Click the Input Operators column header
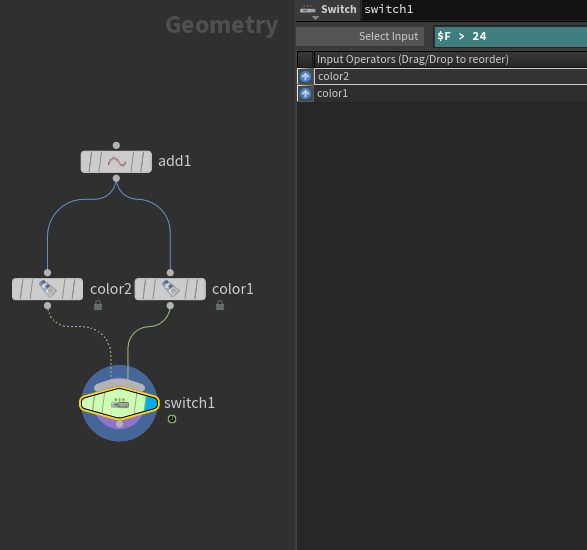Viewport: 587px width, 550px height. (450, 59)
